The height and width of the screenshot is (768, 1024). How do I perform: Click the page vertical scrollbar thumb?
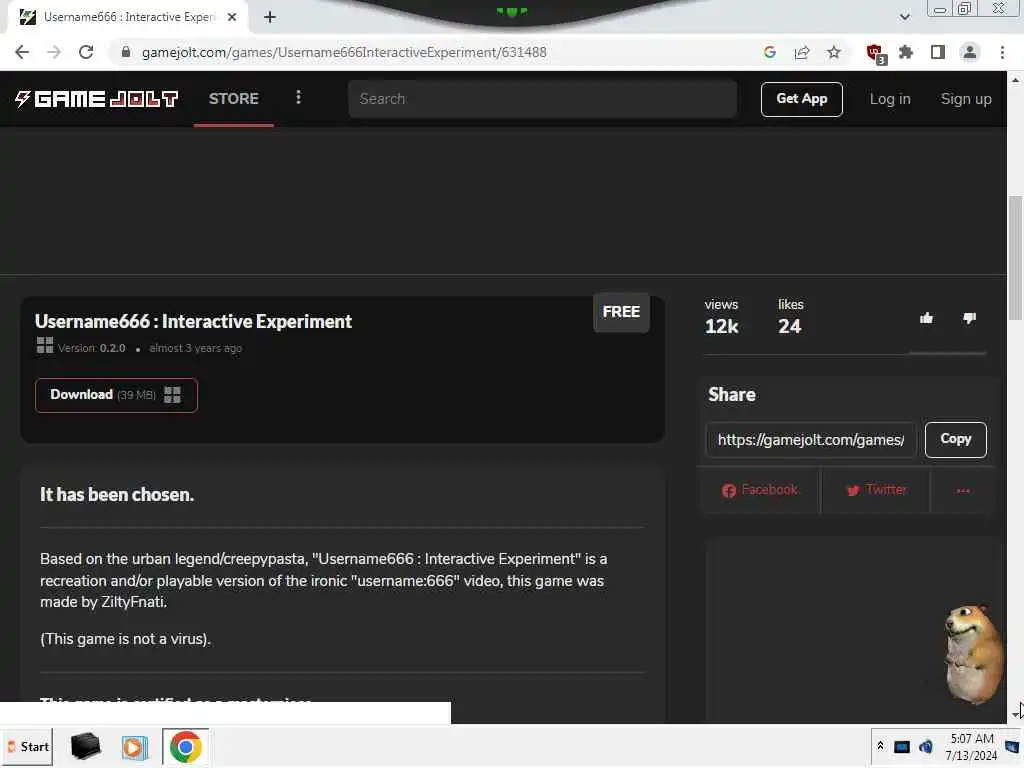pyautogui.click(x=1015, y=258)
